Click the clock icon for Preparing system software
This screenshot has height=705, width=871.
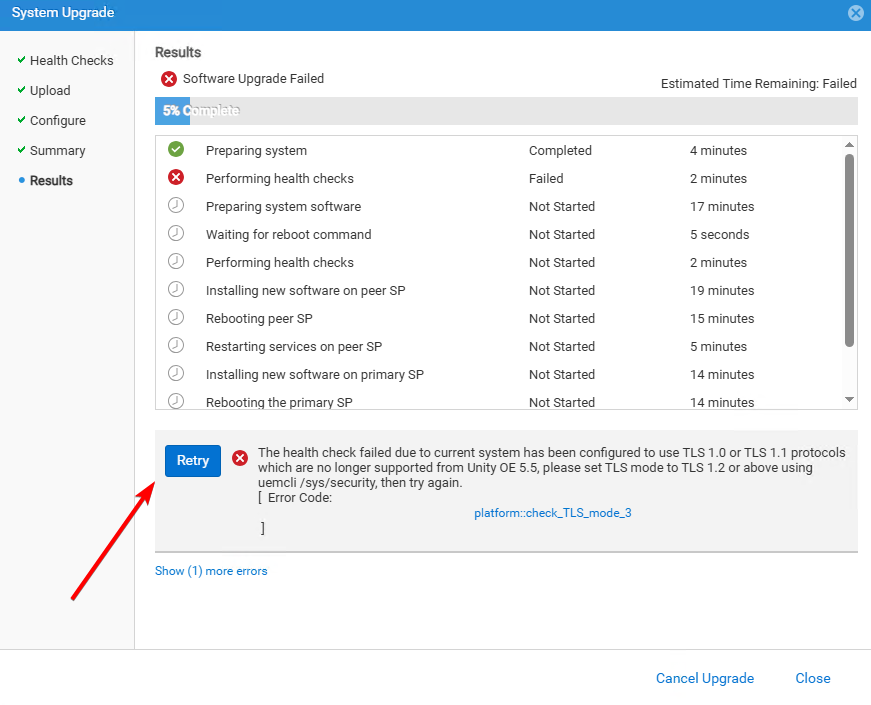[x=176, y=206]
